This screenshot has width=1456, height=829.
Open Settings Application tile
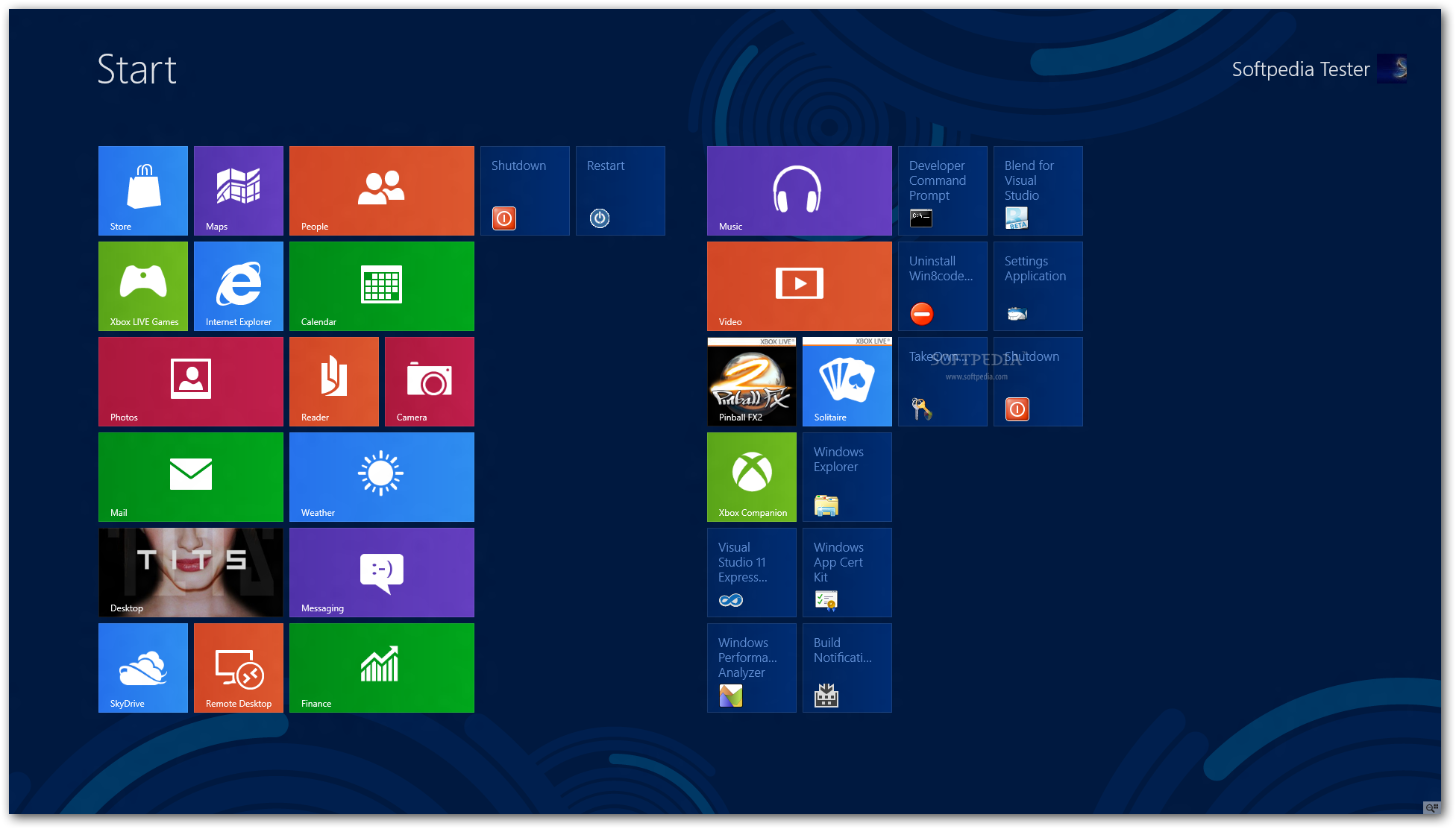1038,286
